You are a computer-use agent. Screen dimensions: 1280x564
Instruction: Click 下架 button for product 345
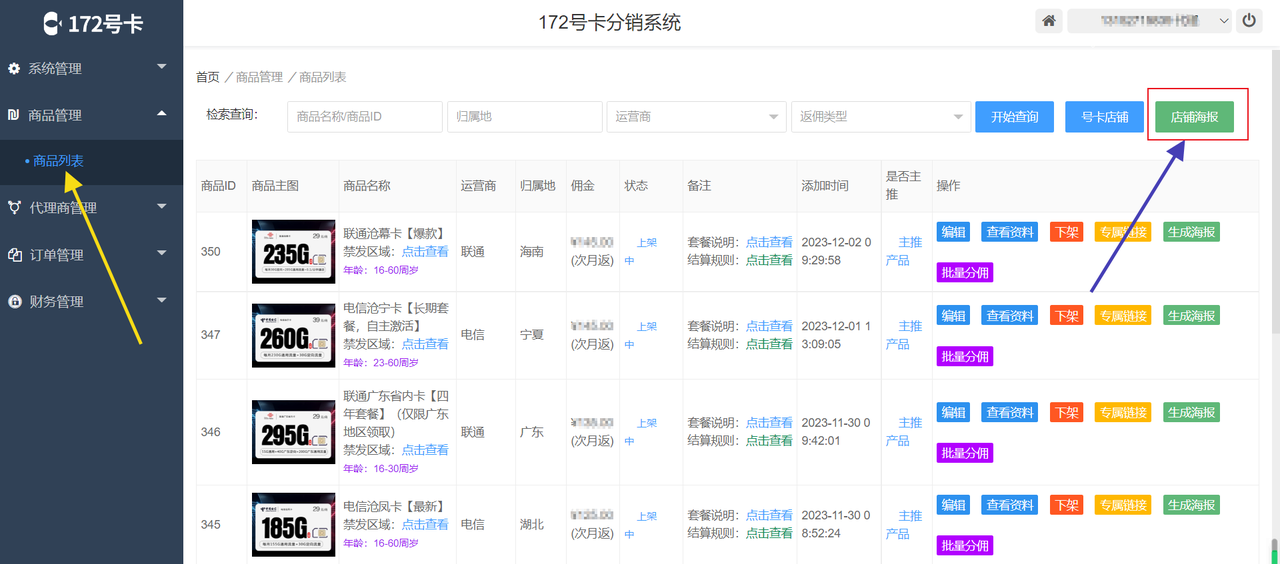tap(1067, 505)
